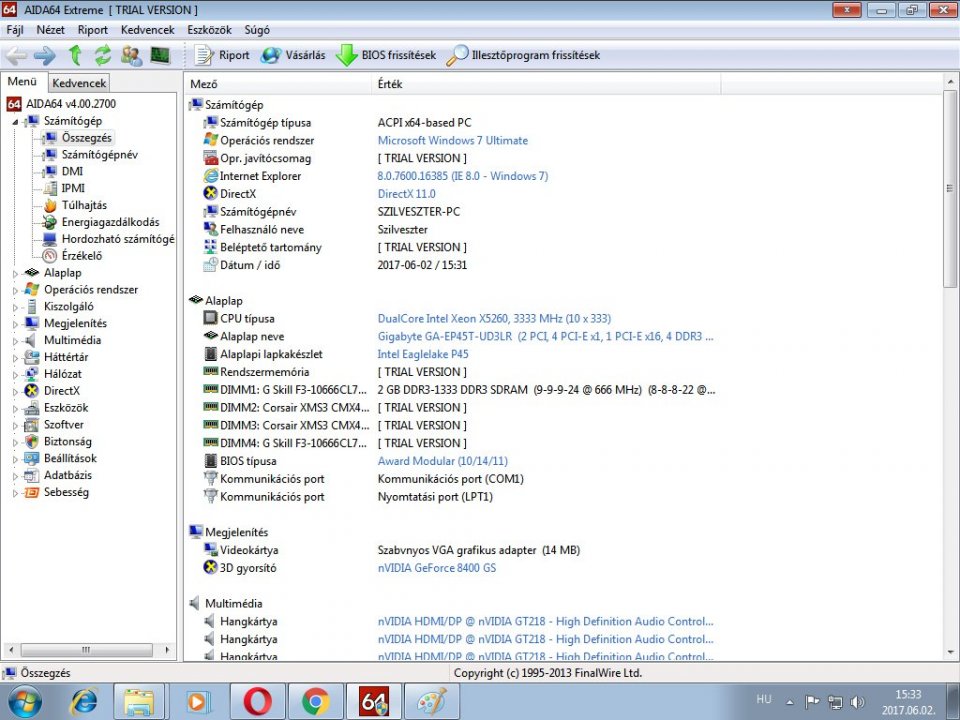Open the Nézet menu
960x720 pixels.
tap(50, 30)
